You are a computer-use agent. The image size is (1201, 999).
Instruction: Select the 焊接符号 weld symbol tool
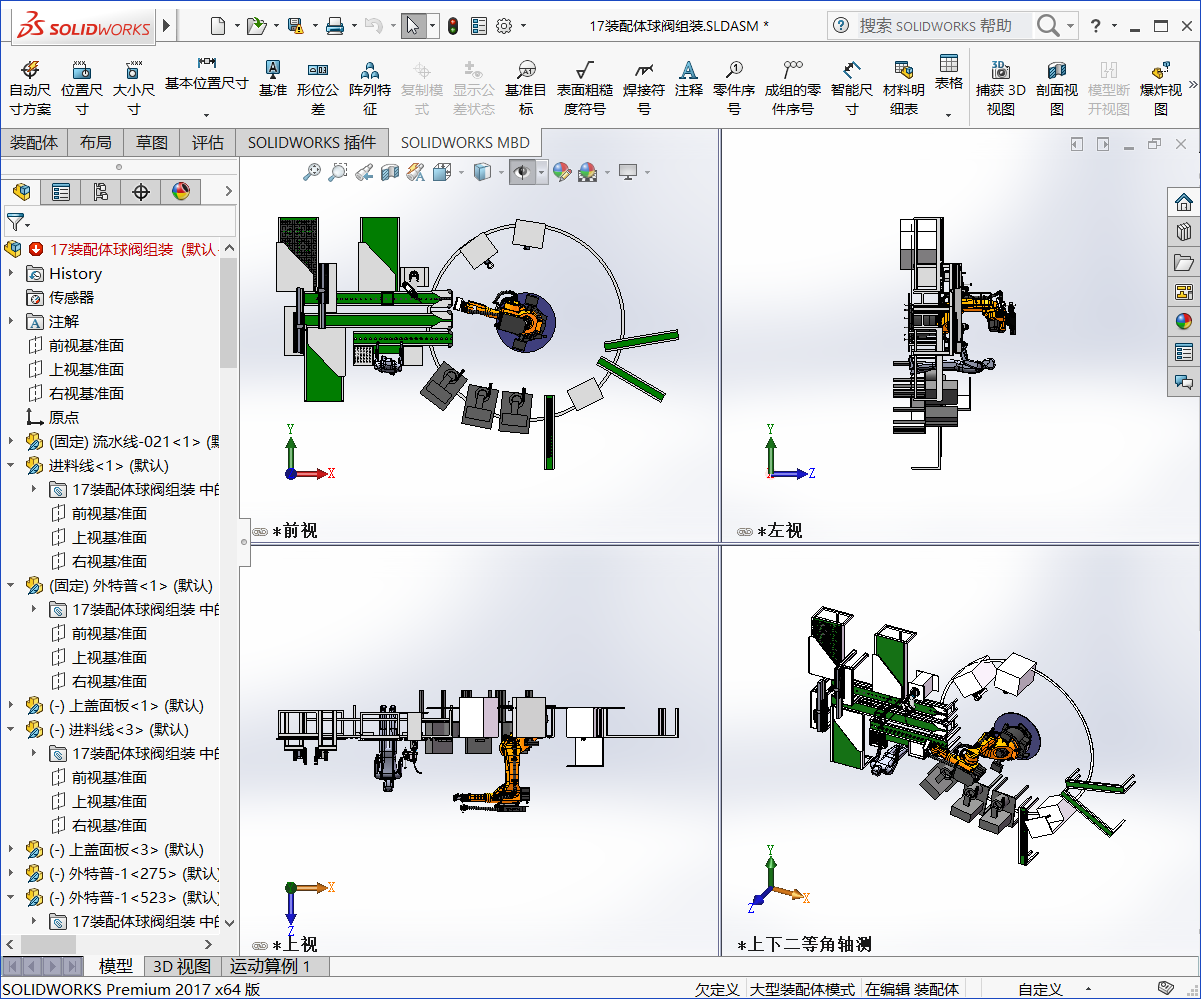[644, 87]
